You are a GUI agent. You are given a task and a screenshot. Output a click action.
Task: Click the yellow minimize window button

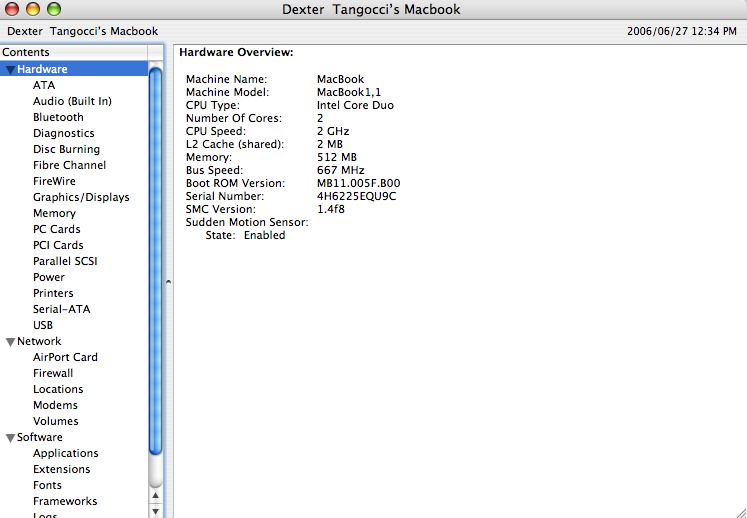point(33,9)
